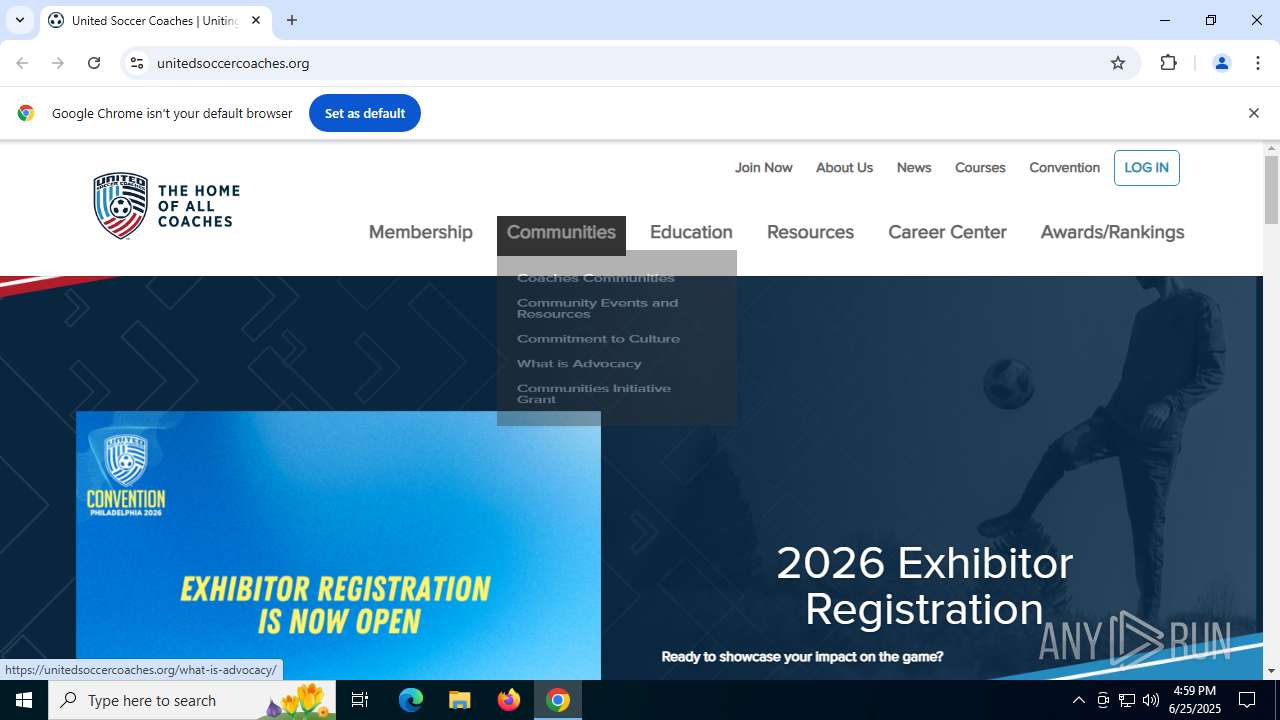Bookmark this page with the star icon
This screenshot has width=1280, height=720.
[1118, 63]
